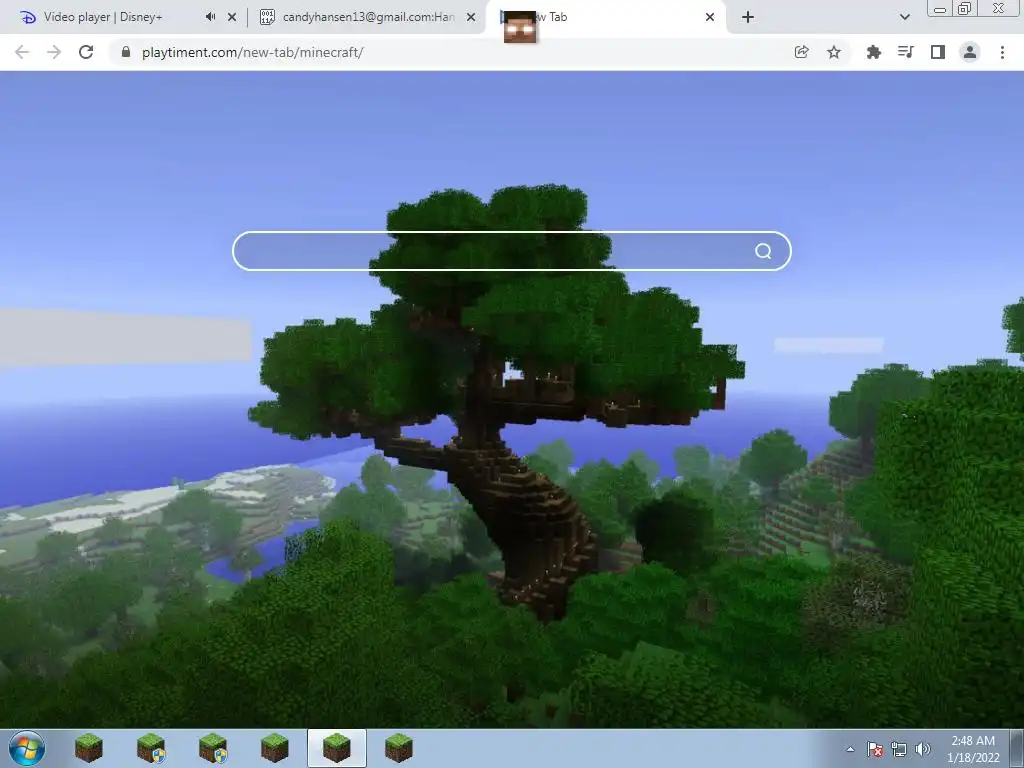Open the network tray icon
Viewport: 1024px width, 768px height.
pos(899,749)
